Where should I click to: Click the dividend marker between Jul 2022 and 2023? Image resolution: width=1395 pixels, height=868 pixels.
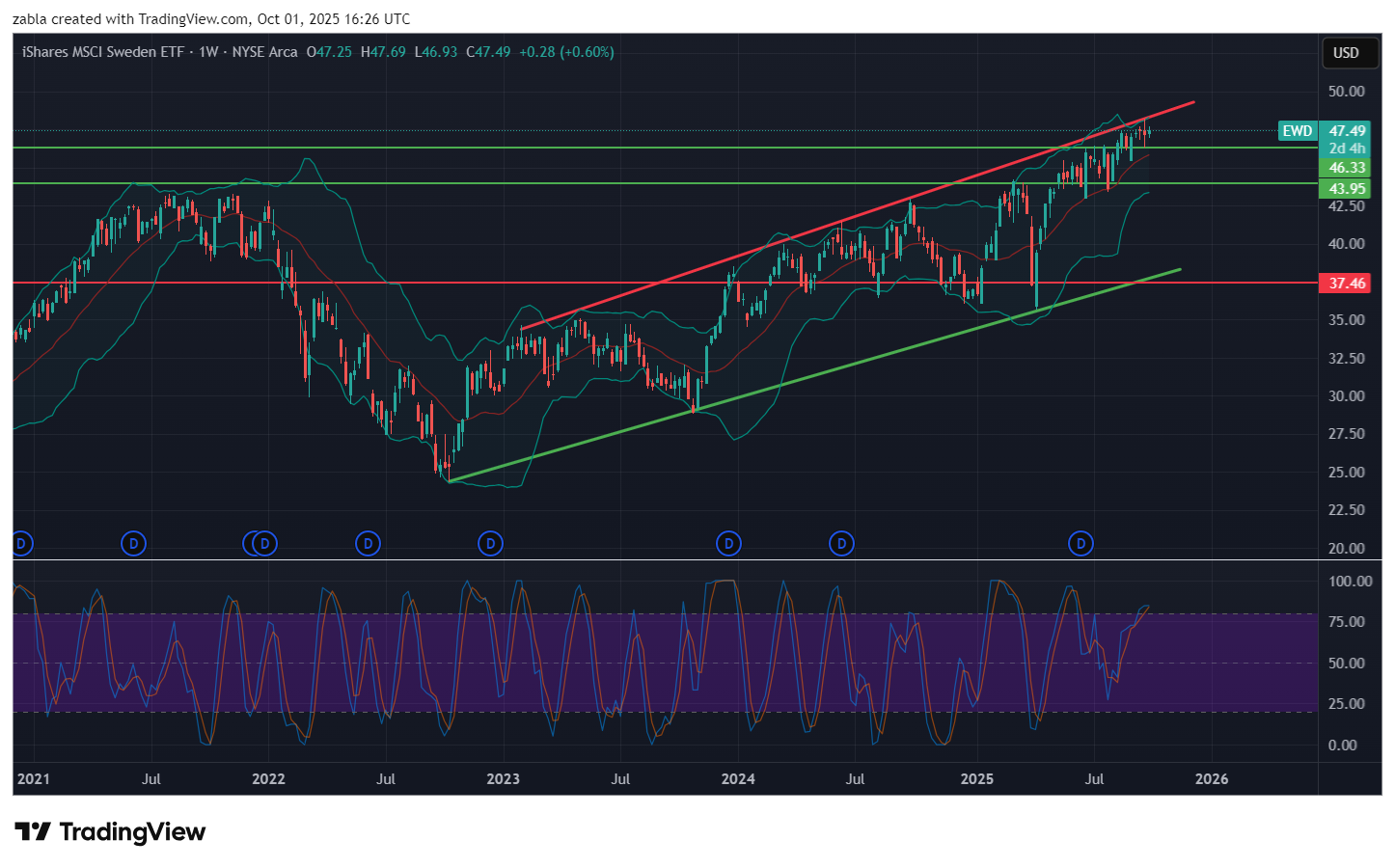[x=368, y=544]
